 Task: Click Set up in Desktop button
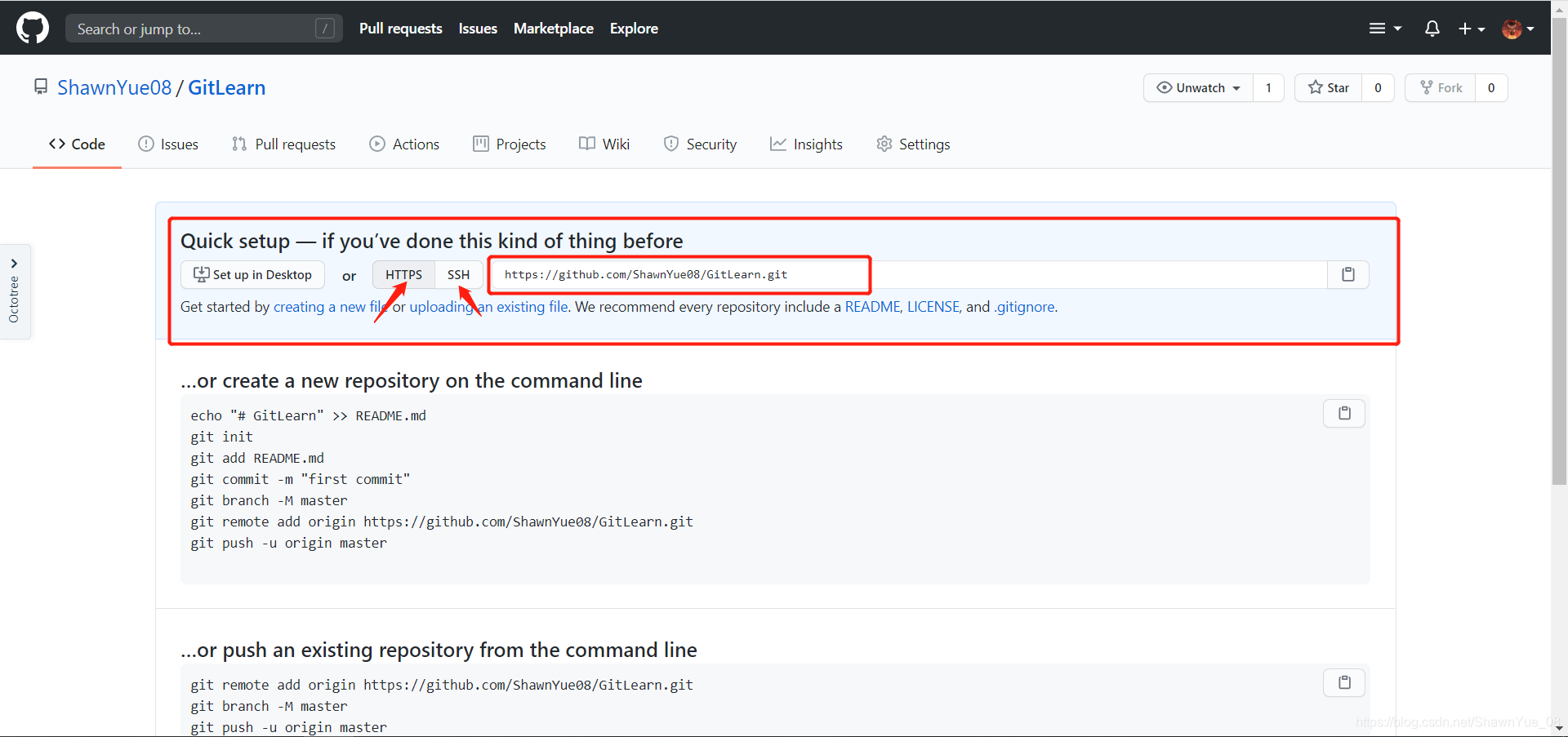(252, 274)
